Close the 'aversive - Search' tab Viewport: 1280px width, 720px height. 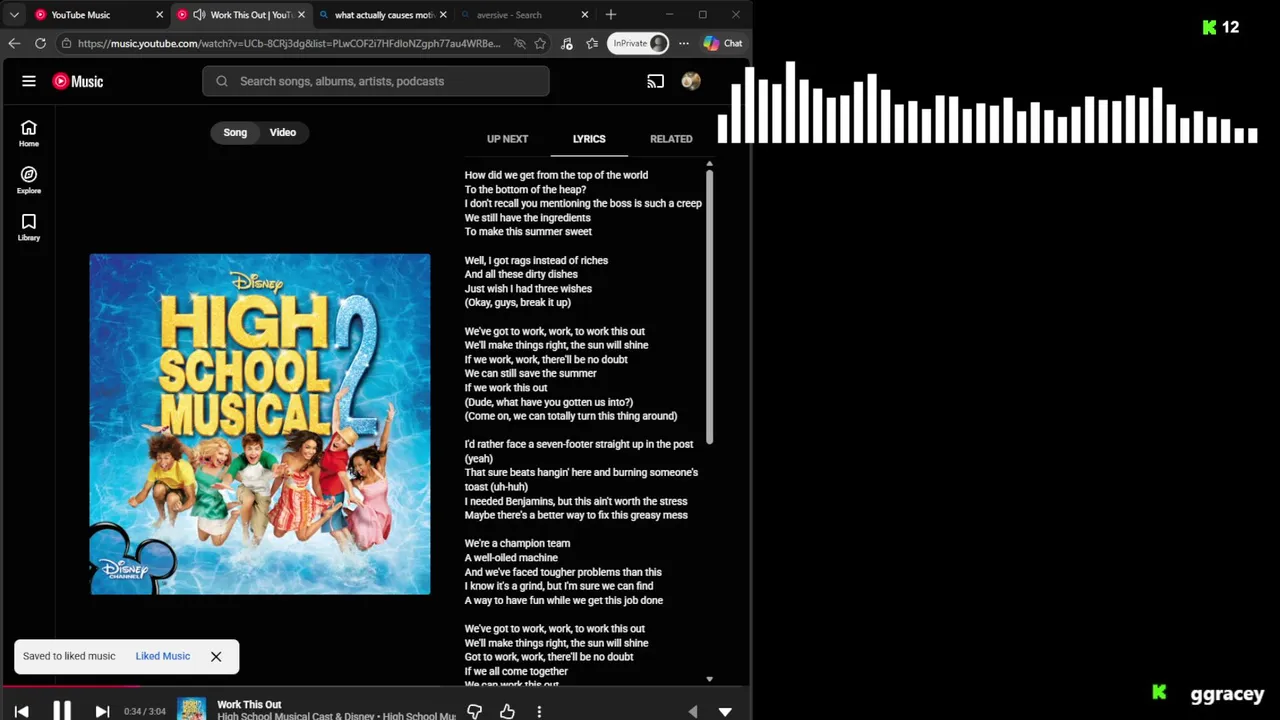(585, 15)
